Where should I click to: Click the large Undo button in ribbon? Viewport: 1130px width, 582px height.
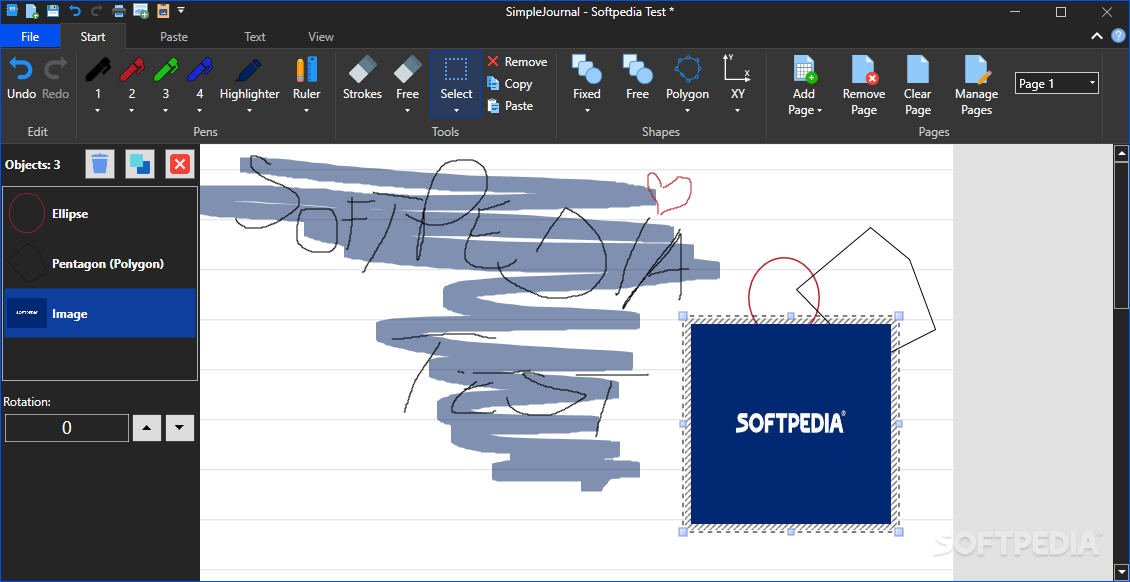pos(22,78)
